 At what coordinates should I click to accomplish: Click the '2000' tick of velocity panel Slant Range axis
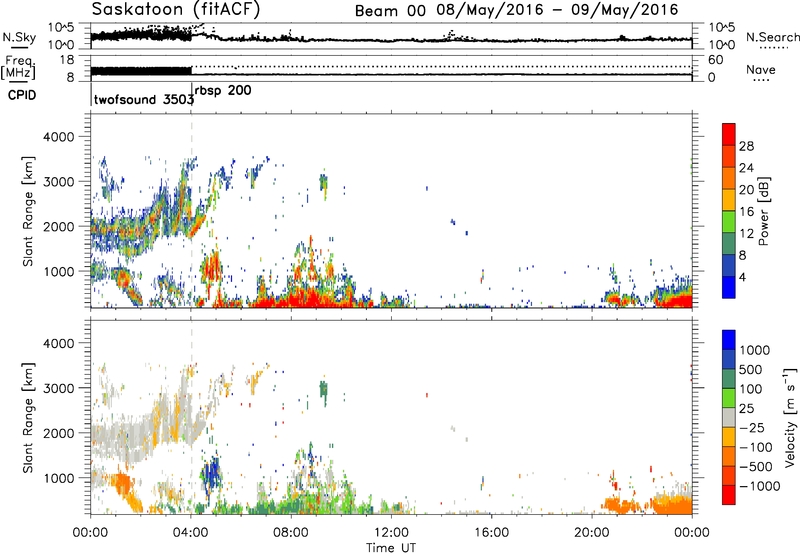(x=58, y=433)
